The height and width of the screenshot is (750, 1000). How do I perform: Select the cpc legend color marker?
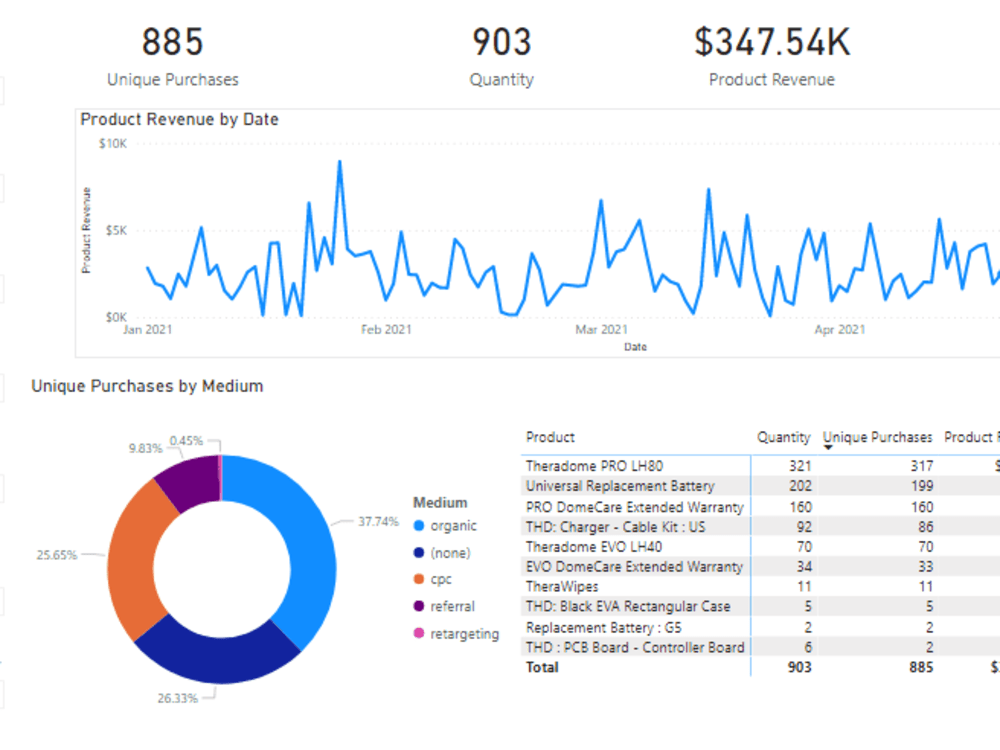pyautogui.click(x=421, y=579)
